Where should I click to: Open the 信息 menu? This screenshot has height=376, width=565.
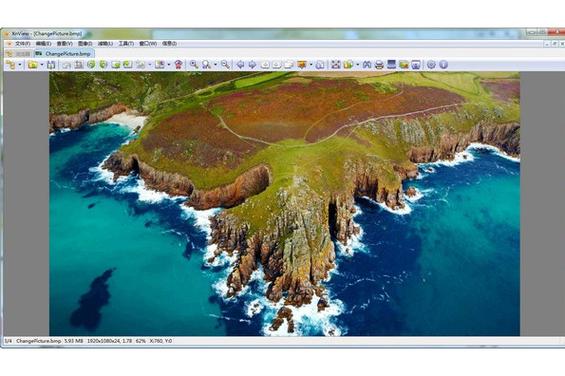pyautogui.click(x=169, y=44)
